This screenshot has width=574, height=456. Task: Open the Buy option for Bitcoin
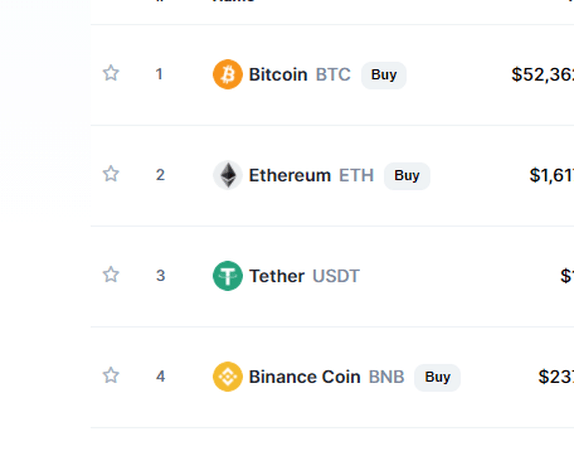tap(384, 75)
